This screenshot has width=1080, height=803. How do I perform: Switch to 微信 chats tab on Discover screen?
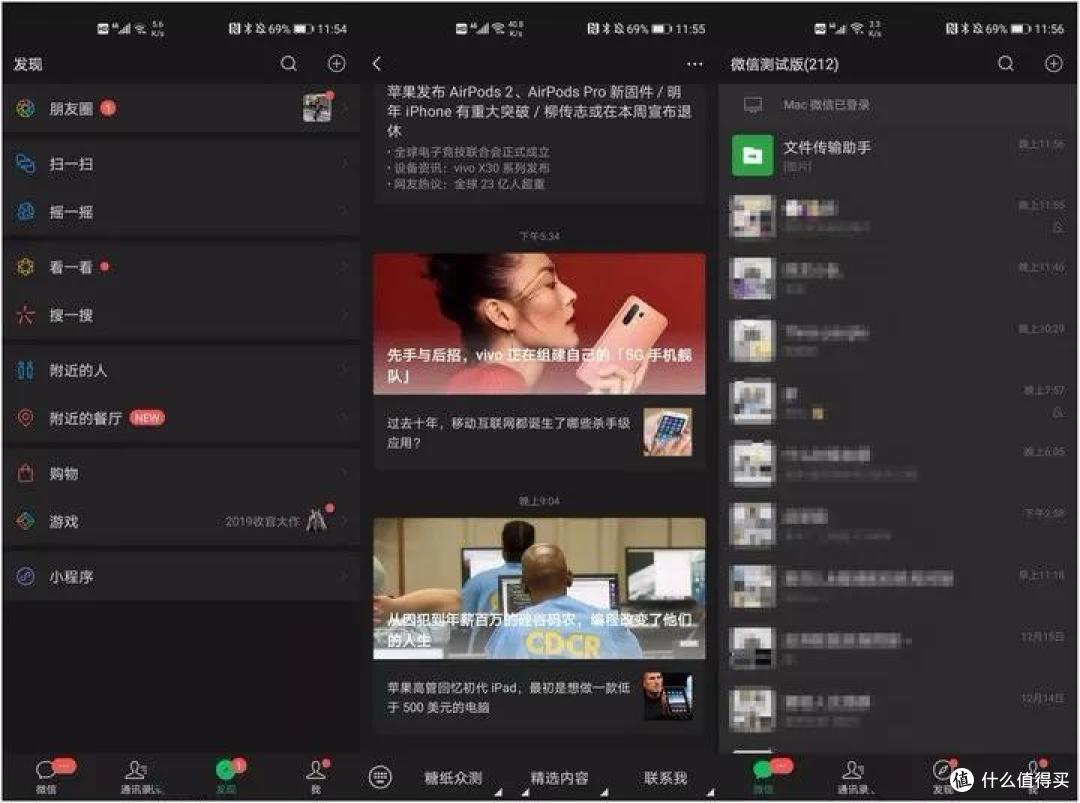47,776
